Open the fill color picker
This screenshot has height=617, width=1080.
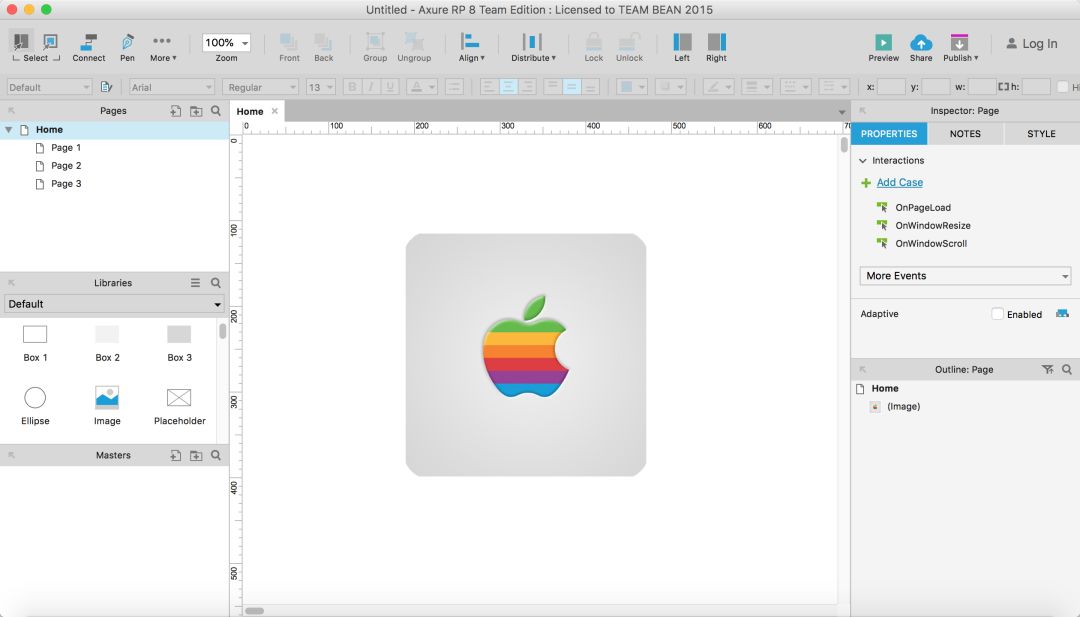coord(632,87)
